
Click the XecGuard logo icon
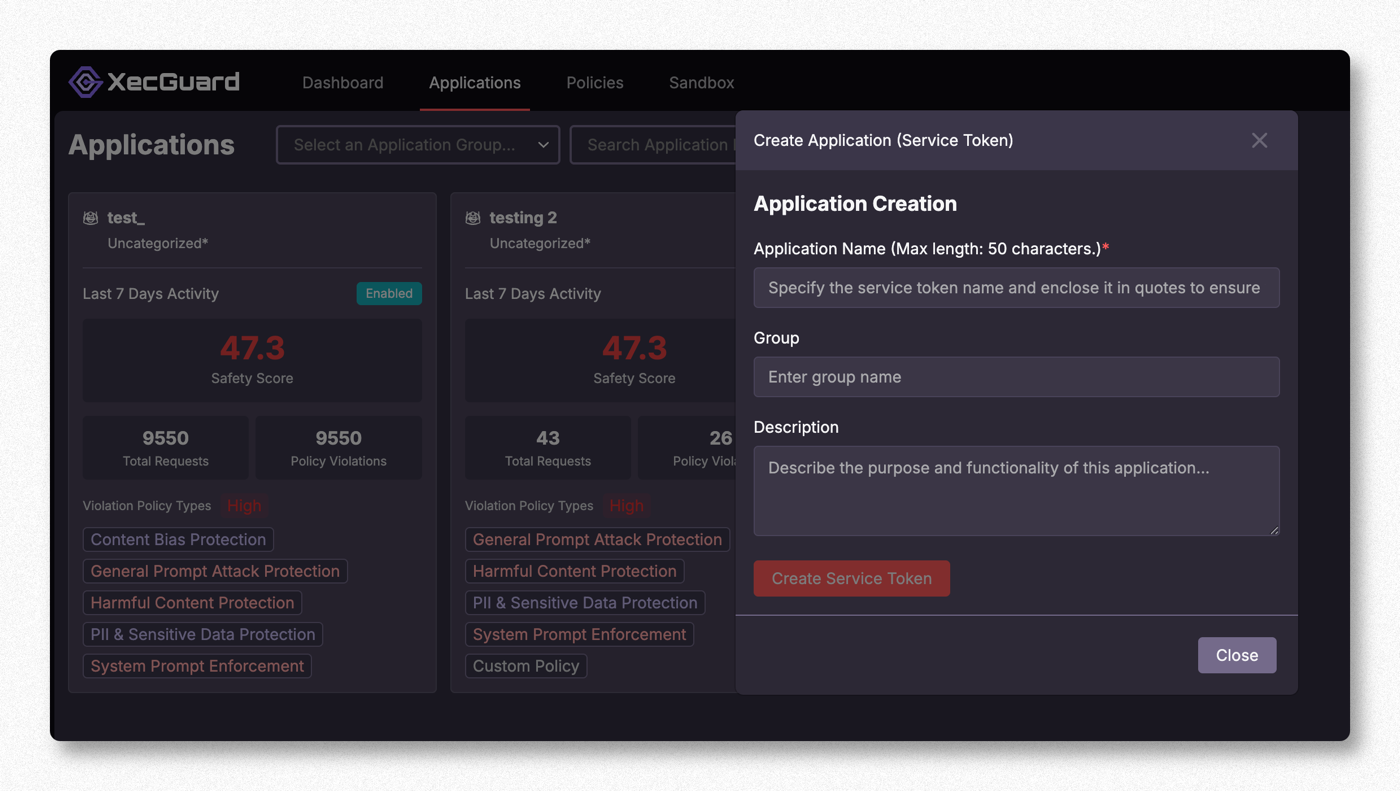(x=85, y=82)
